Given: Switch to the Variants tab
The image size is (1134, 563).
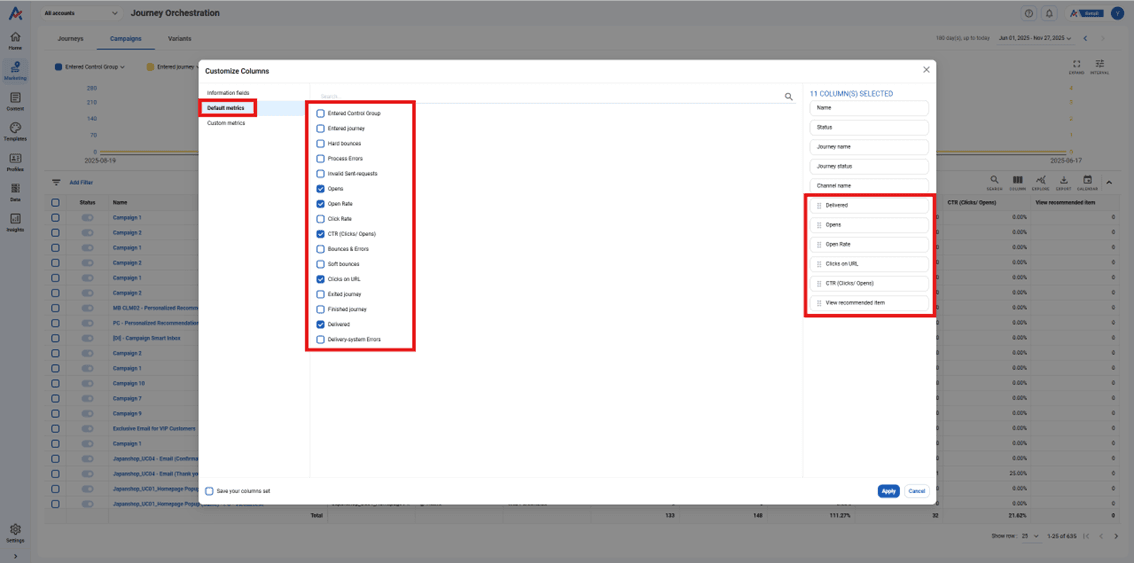Looking at the screenshot, I should click(x=179, y=38).
